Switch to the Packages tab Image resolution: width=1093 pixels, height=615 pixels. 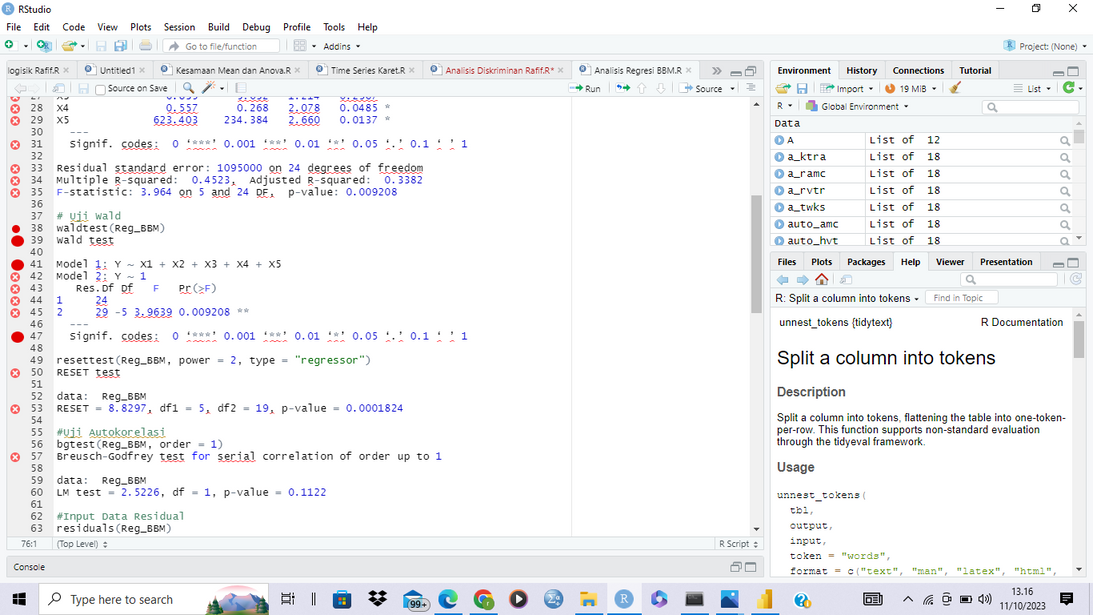click(x=866, y=262)
